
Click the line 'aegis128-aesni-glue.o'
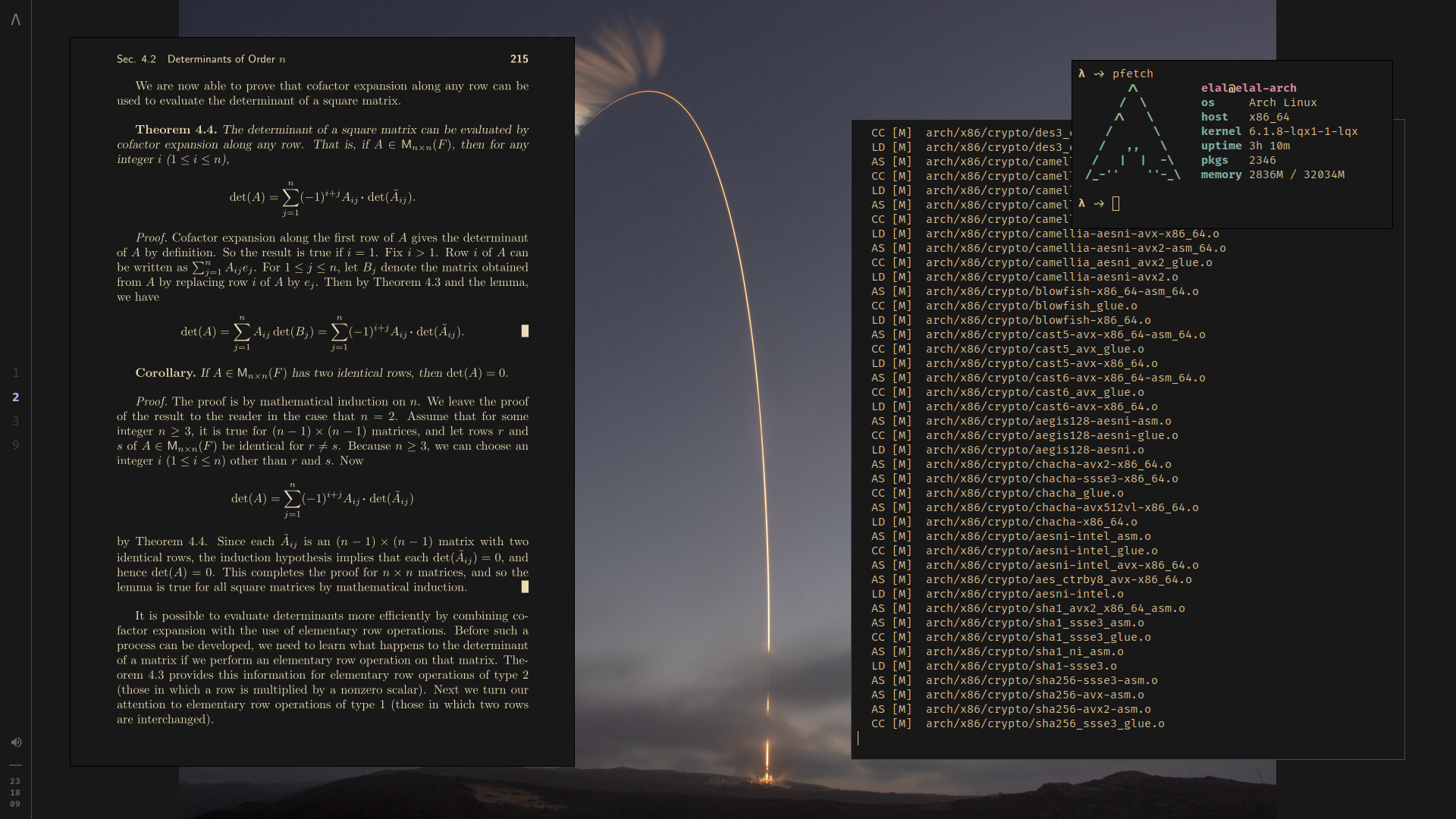1025,435
